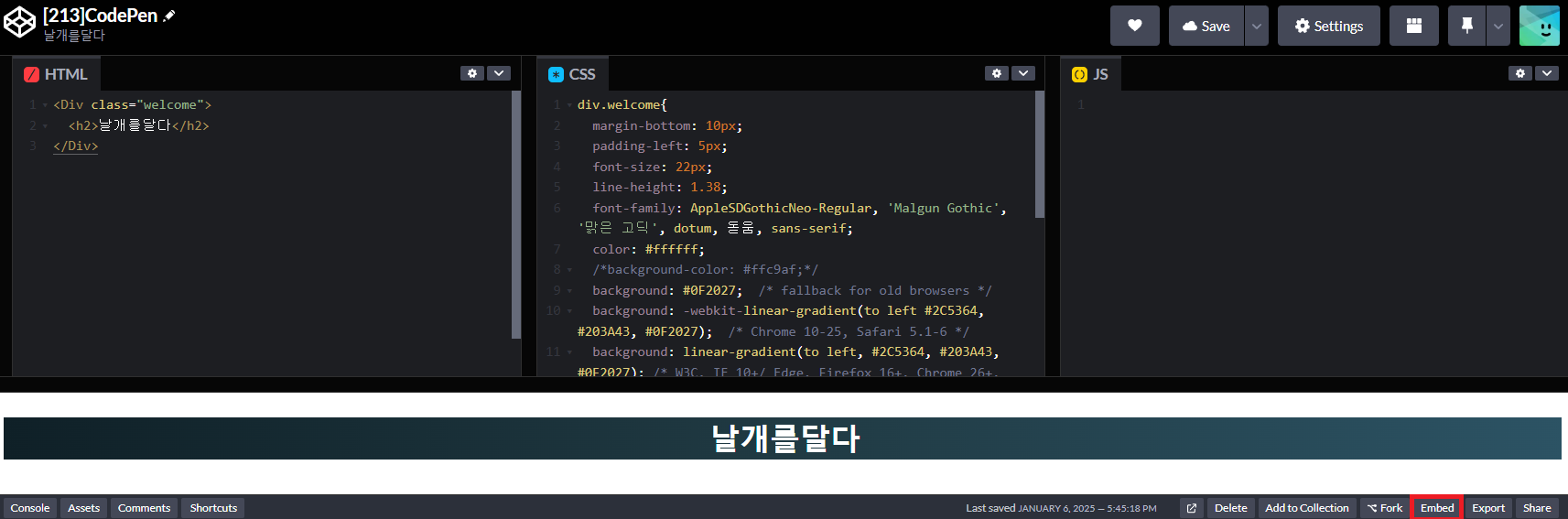This screenshot has height=519, width=1568.
Task: Show keyboard Shortcuts
Action: click(x=213, y=508)
